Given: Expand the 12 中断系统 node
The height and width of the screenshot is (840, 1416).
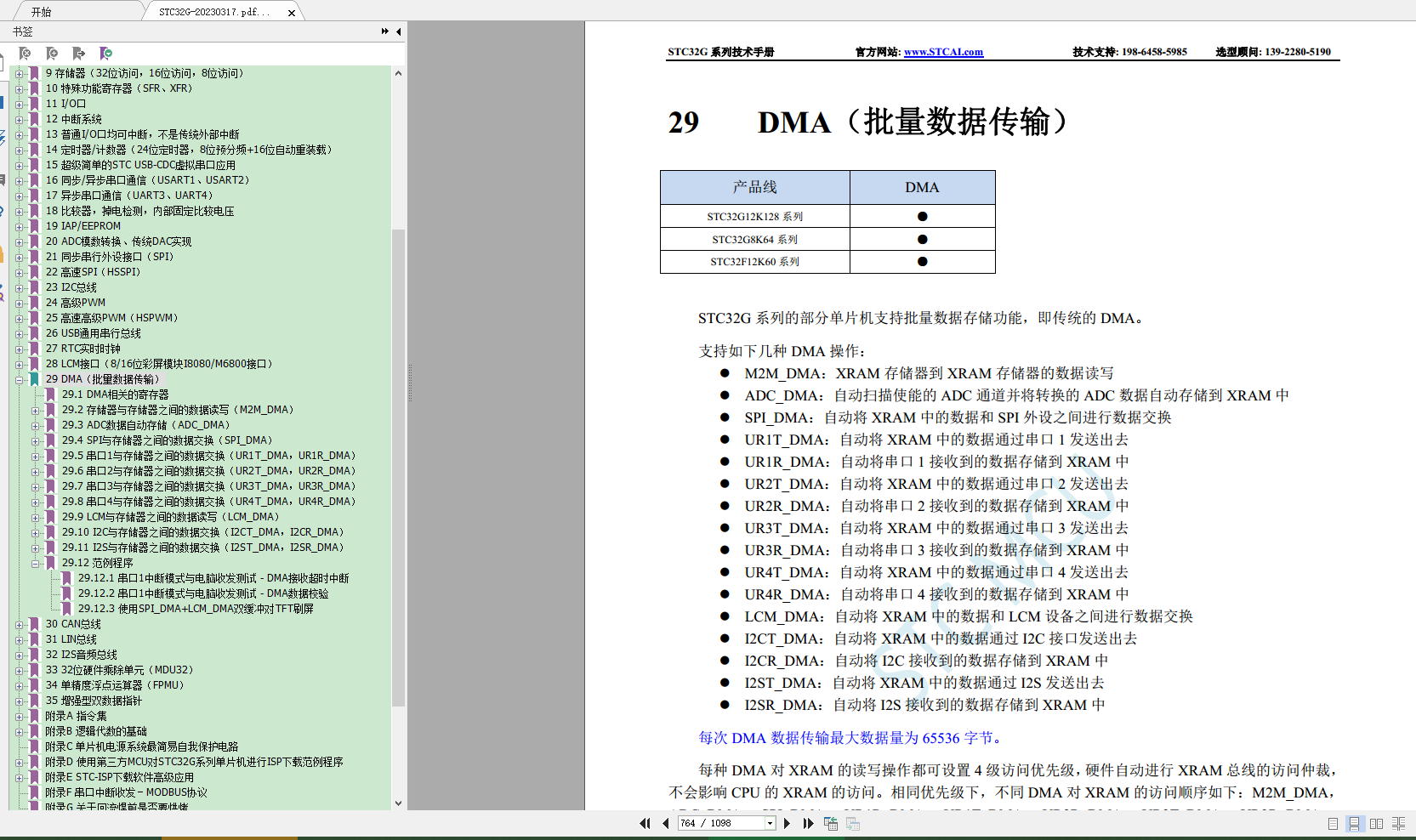Looking at the screenshot, I should coord(19,119).
